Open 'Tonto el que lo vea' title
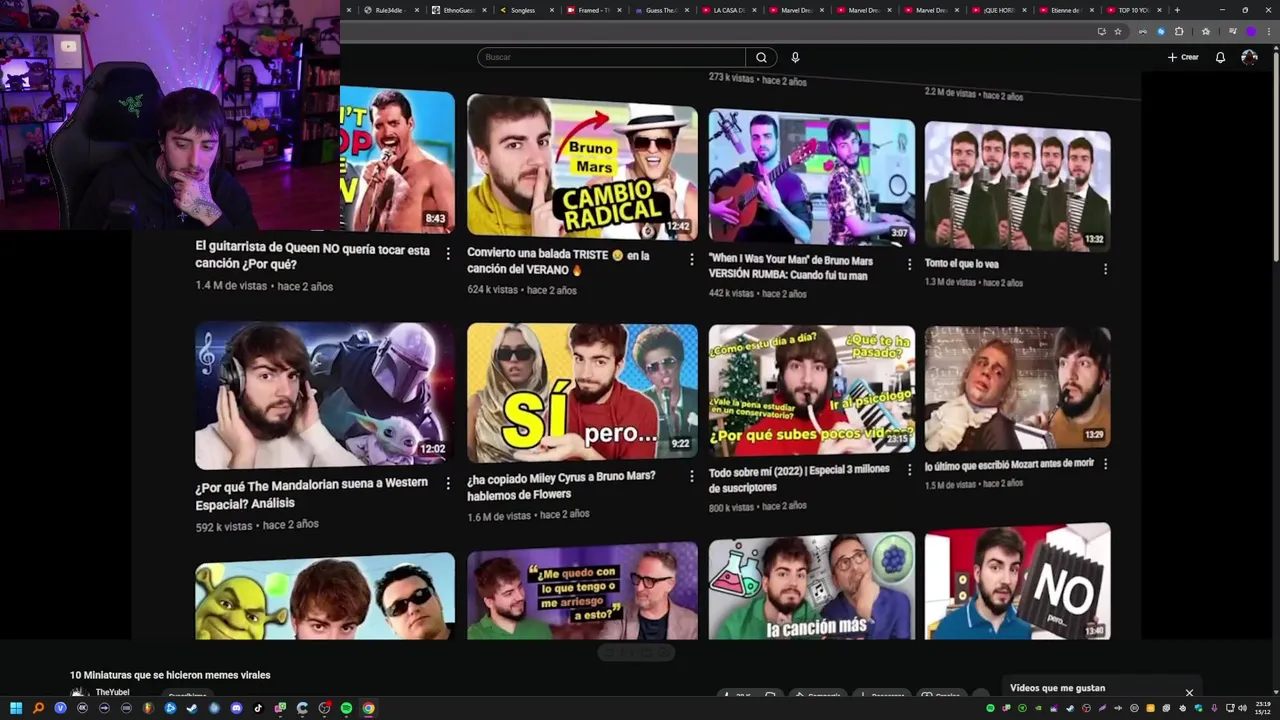Image resolution: width=1280 pixels, height=720 pixels. click(961, 264)
